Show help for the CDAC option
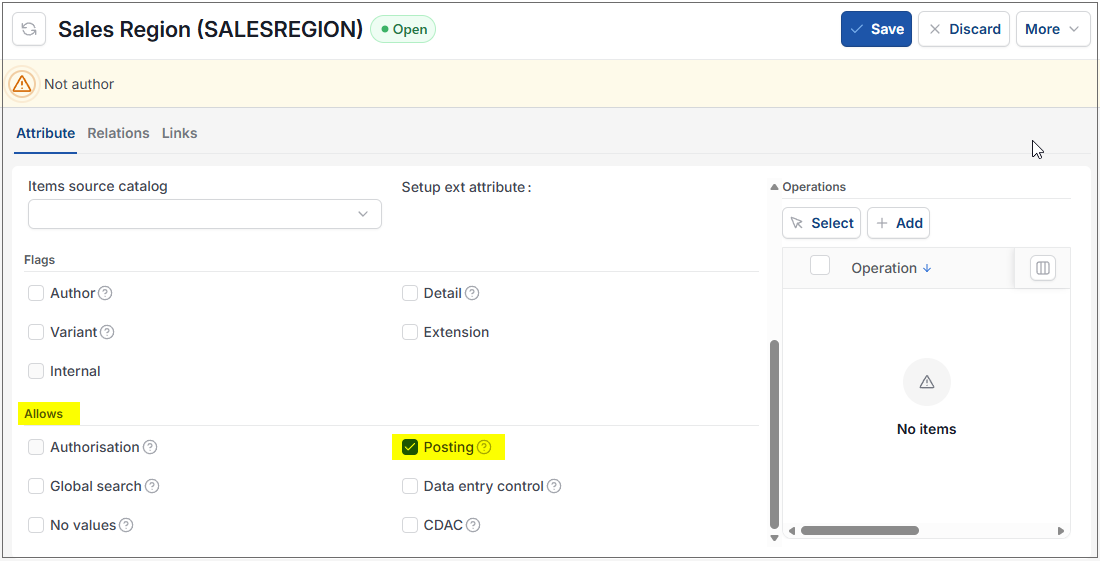The width and height of the screenshot is (1100, 561). [x=474, y=525]
